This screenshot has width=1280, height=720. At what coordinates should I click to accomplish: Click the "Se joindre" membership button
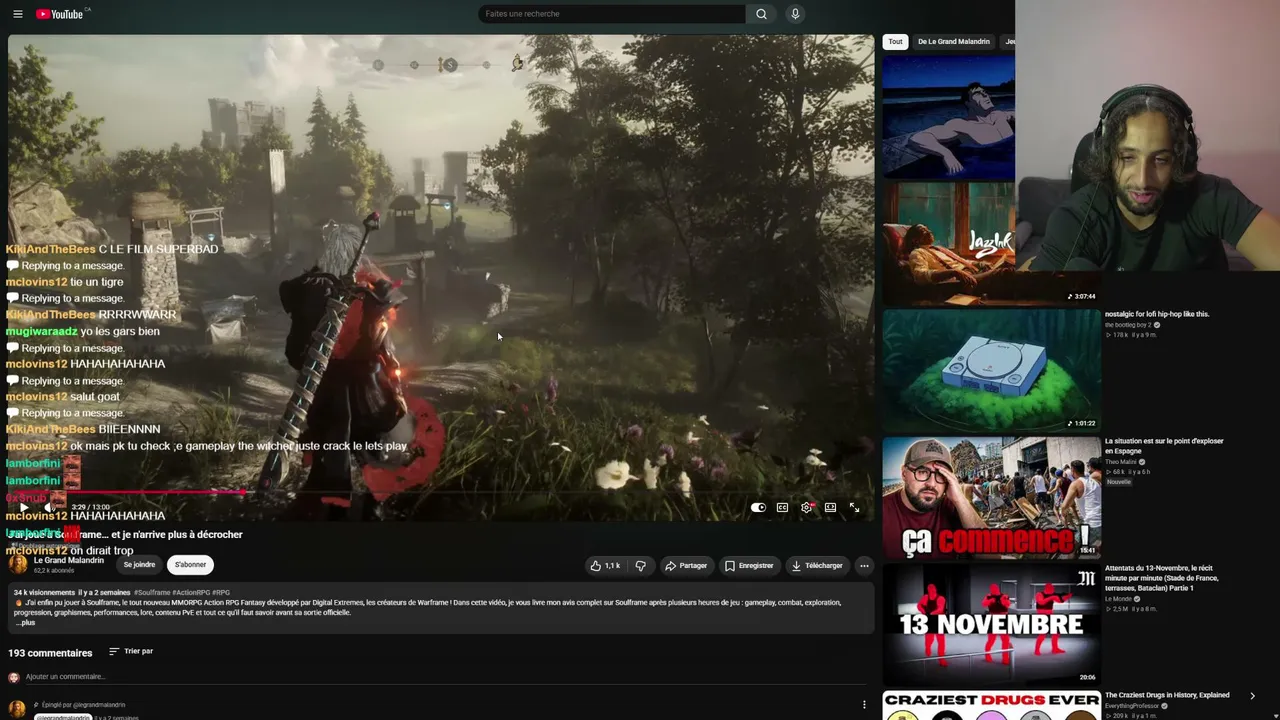pos(139,565)
